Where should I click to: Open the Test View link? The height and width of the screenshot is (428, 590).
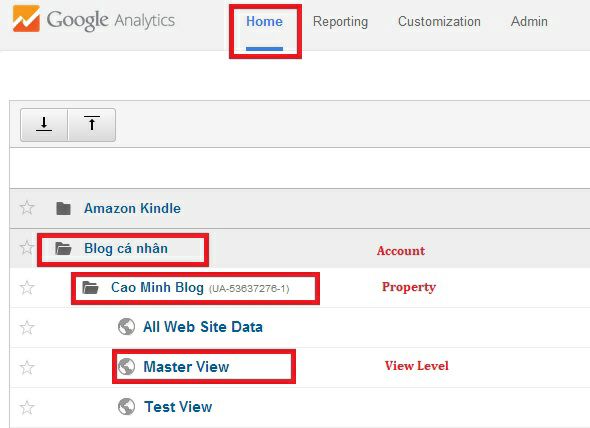[x=178, y=407]
